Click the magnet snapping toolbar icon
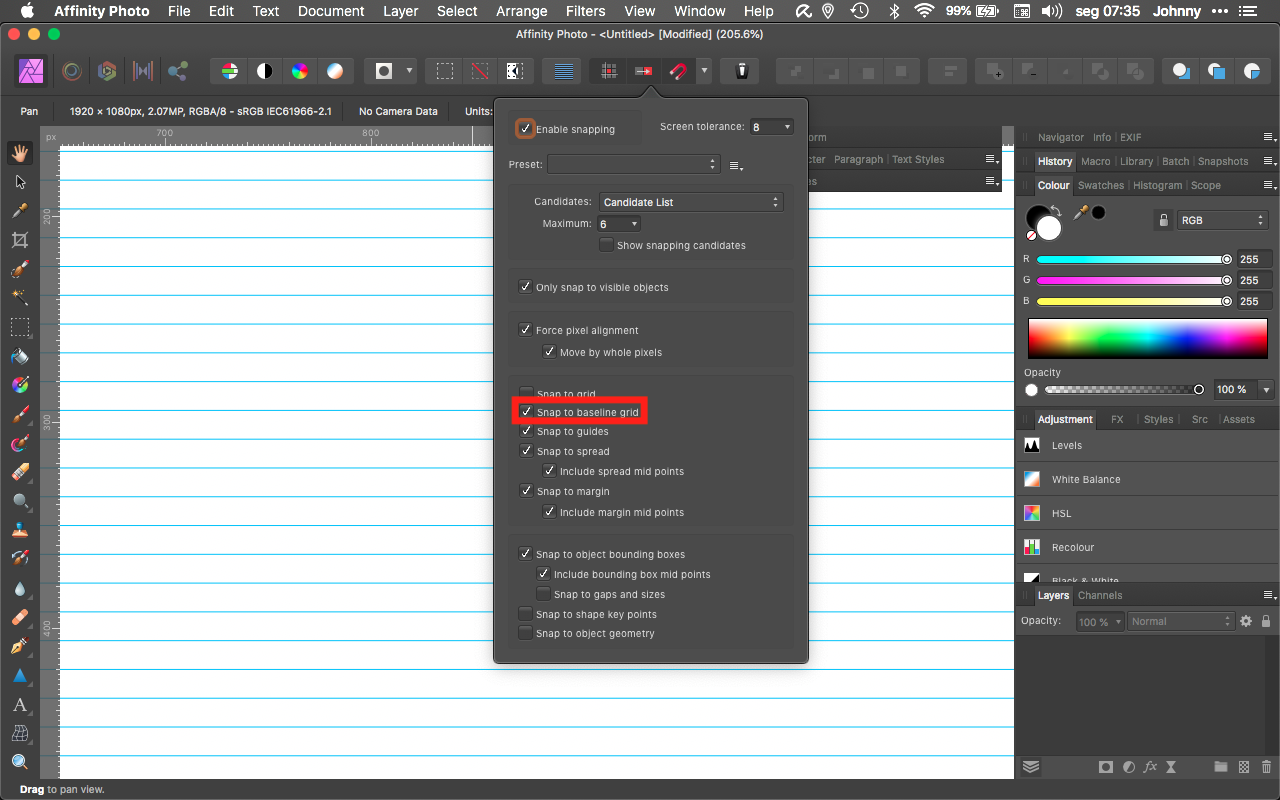This screenshot has height=800, width=1280. click(x=679, y=71)
